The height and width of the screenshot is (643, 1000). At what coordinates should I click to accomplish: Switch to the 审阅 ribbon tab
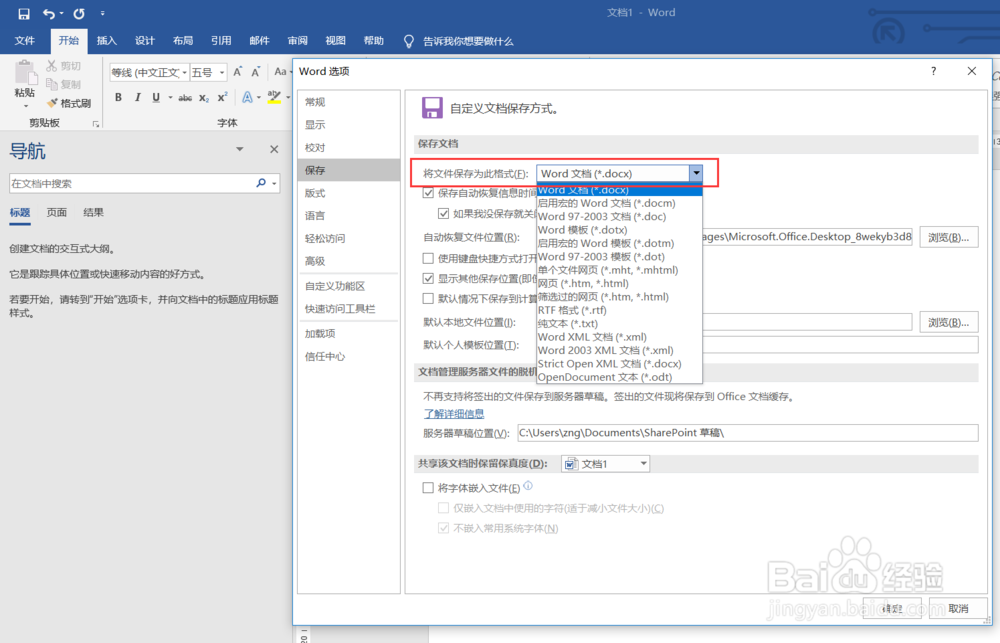[297, 41]
